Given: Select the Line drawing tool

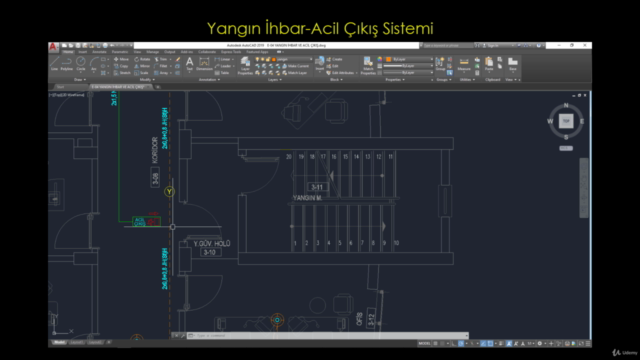Looking at the screenshot, I should click(54, 64).
